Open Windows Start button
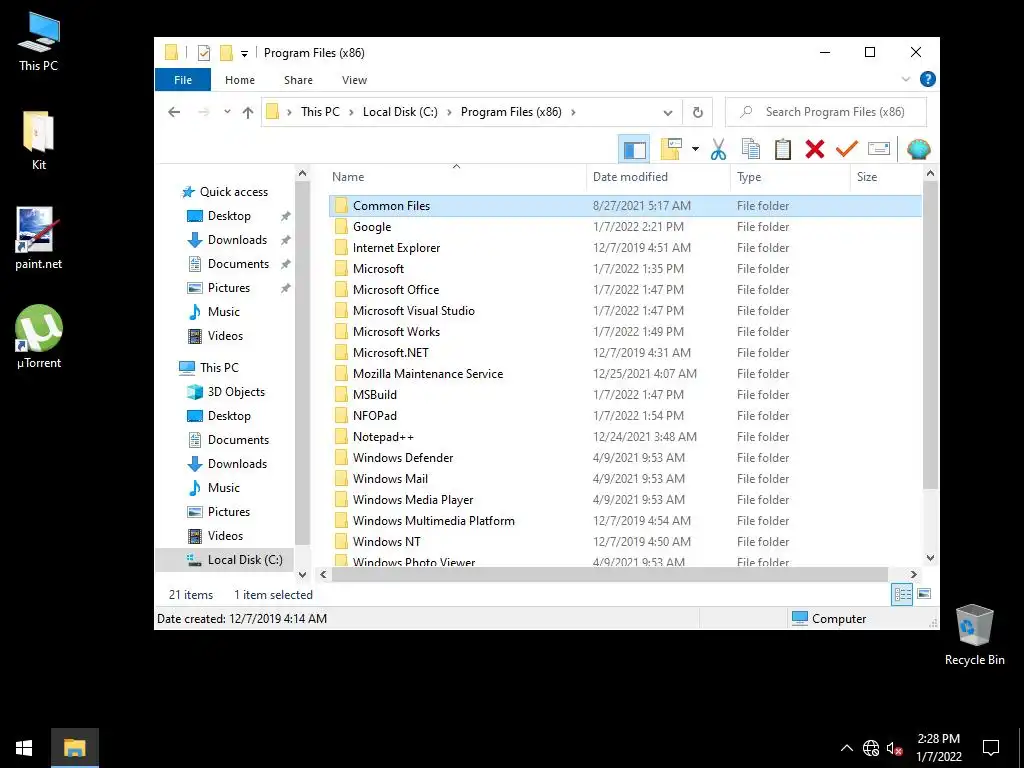 [24, 748]
